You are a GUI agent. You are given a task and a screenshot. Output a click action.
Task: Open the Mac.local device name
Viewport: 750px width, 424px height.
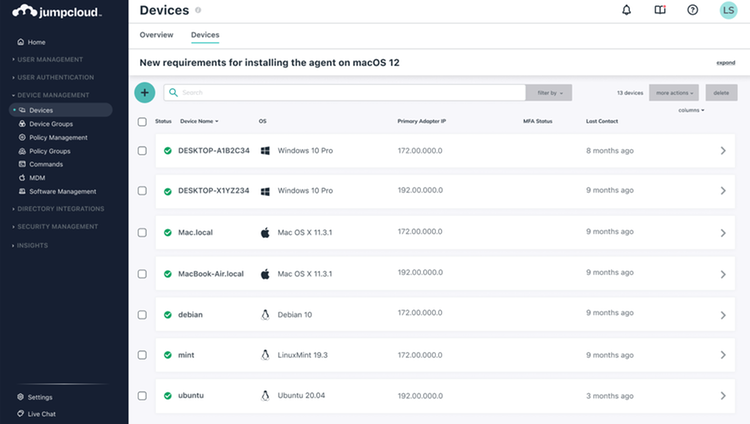click(195, 233)
